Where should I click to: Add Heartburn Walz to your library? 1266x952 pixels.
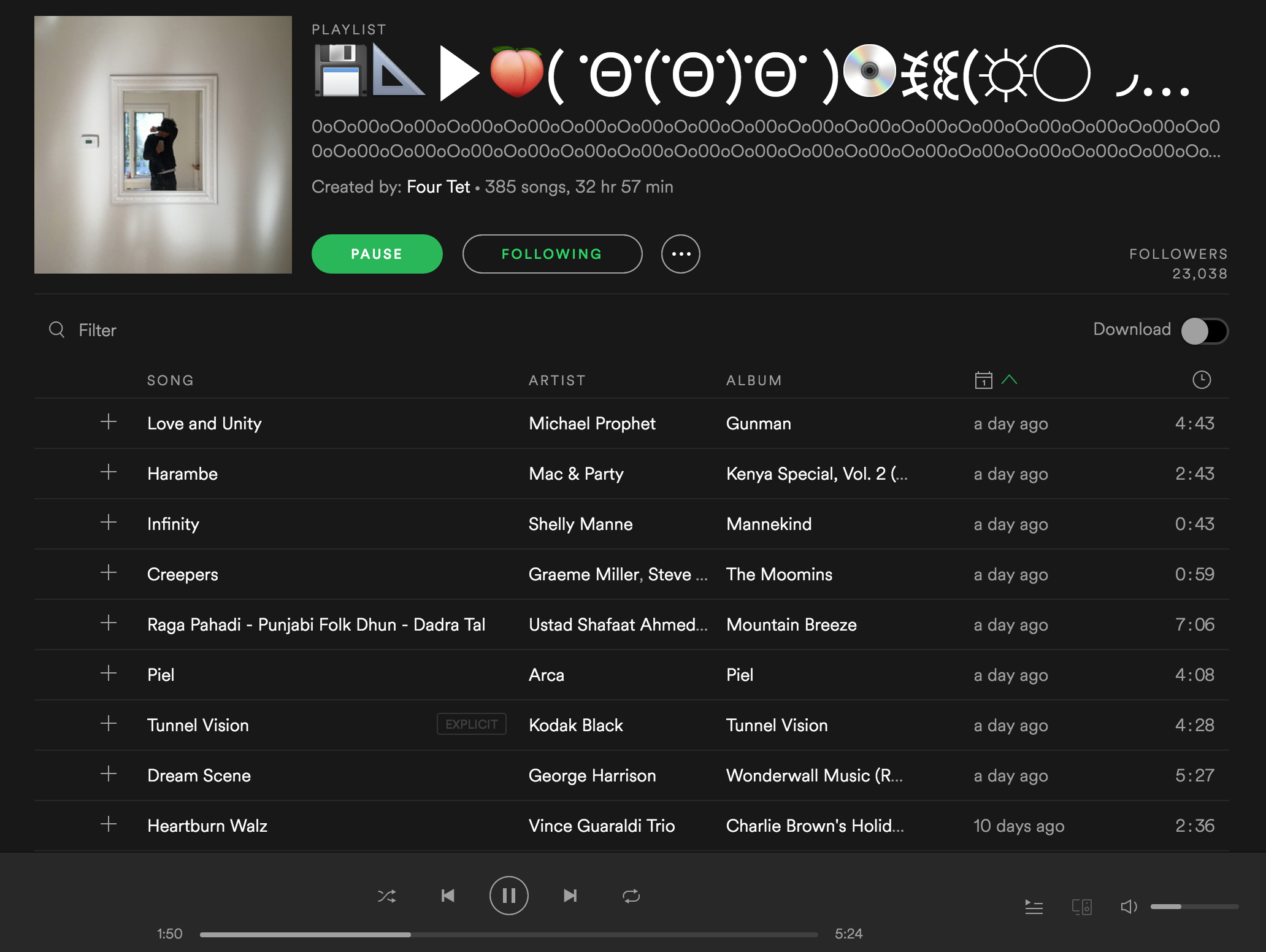point(109,824)
